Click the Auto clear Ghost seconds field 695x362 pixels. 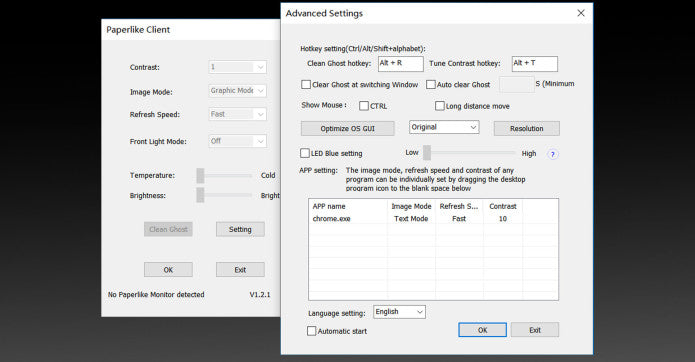[x=517, y=84]
